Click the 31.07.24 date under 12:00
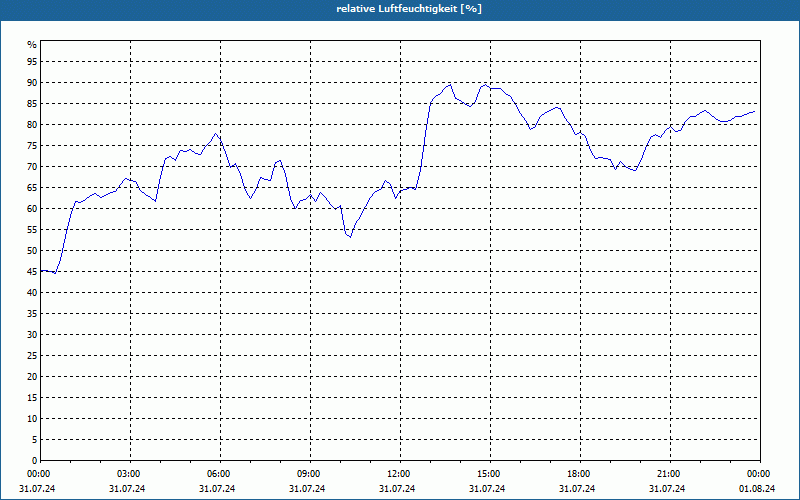This screenshot has height=500, width=800. [x=397, y=489]
